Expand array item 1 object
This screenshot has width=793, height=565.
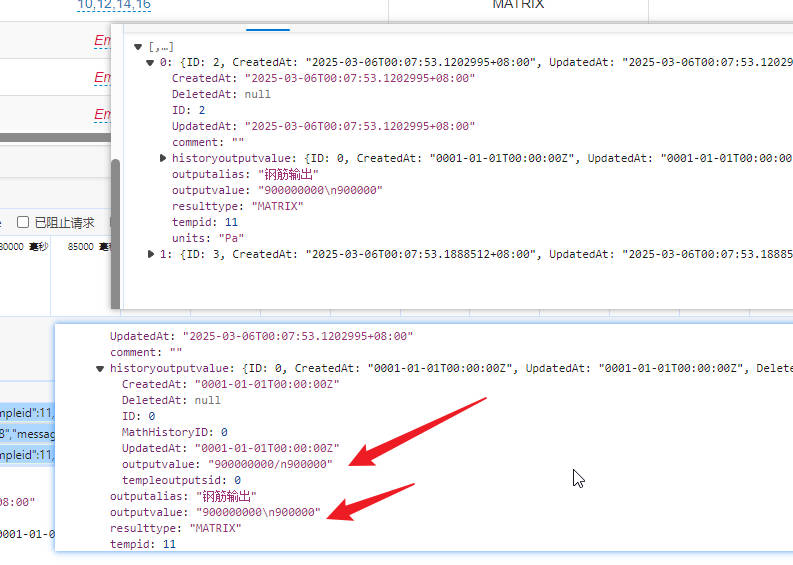[151, 254]
